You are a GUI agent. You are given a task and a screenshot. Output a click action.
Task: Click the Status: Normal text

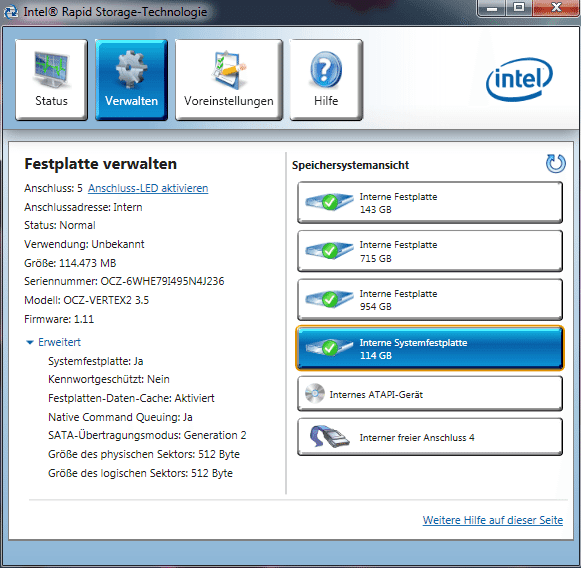[60, 225]
